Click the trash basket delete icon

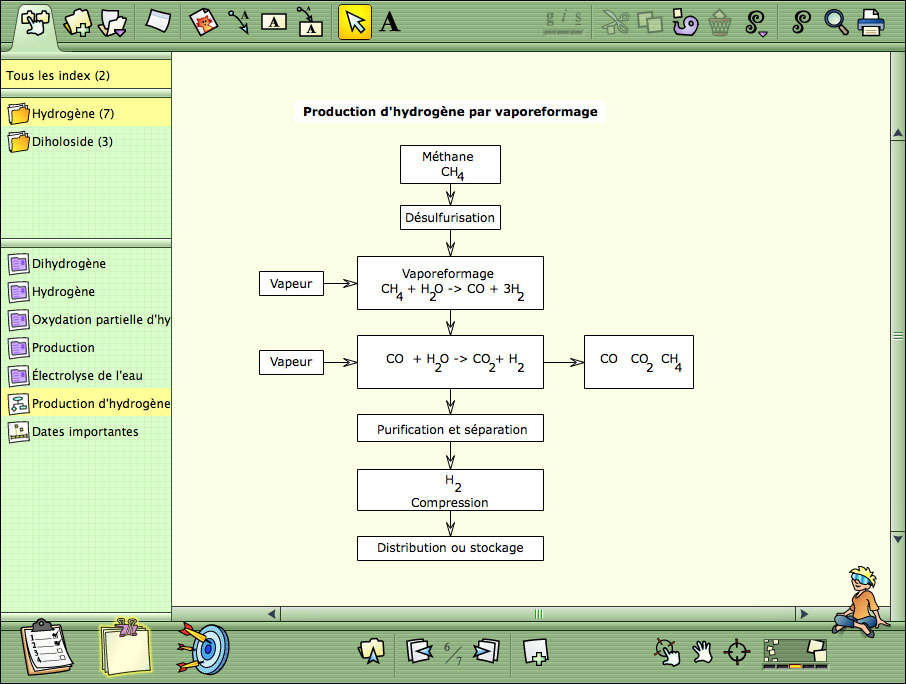pos(719,23)
